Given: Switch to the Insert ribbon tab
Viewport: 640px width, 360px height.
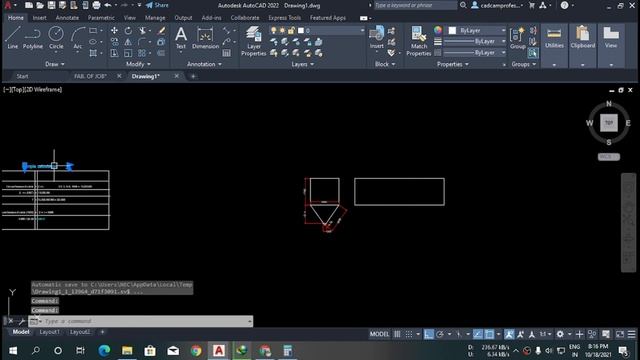Looking at the screenshot, I should tap(39, 18).
